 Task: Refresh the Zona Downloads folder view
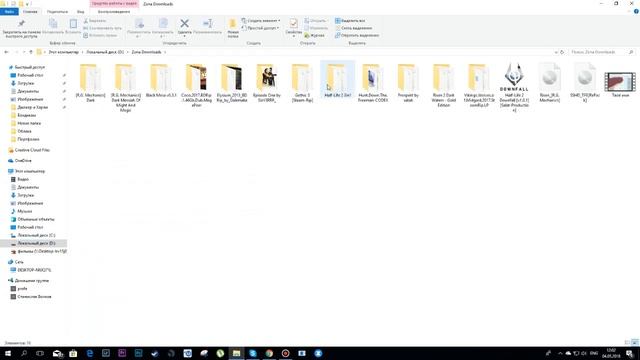click(562, 52)
